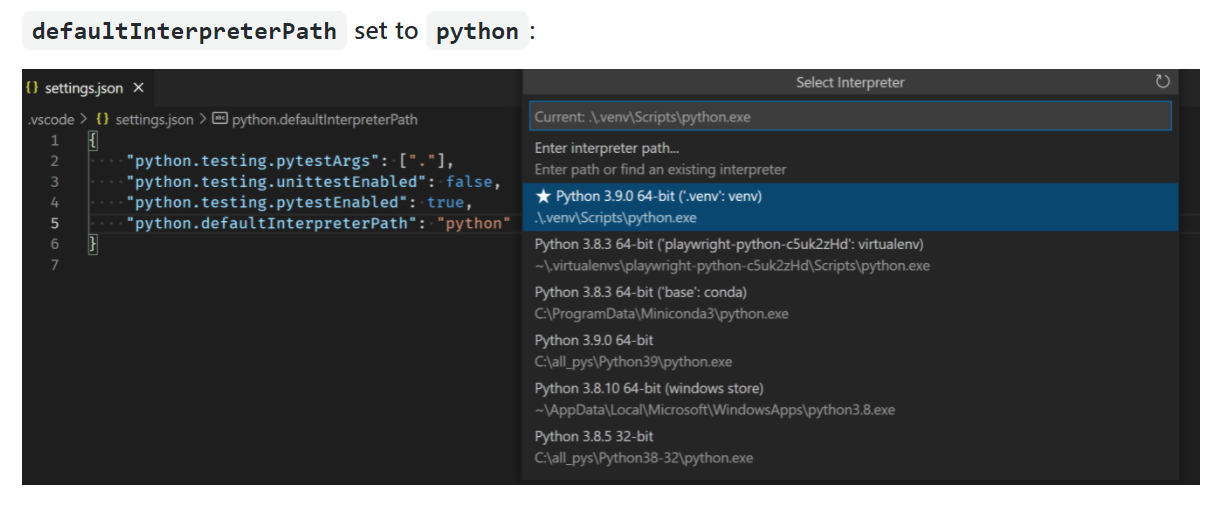1217x511 pixels.
Task: Select Python 3.8.3 64-bit ('base': conda)
Action: pyautogui.click(x=851, y=303)
